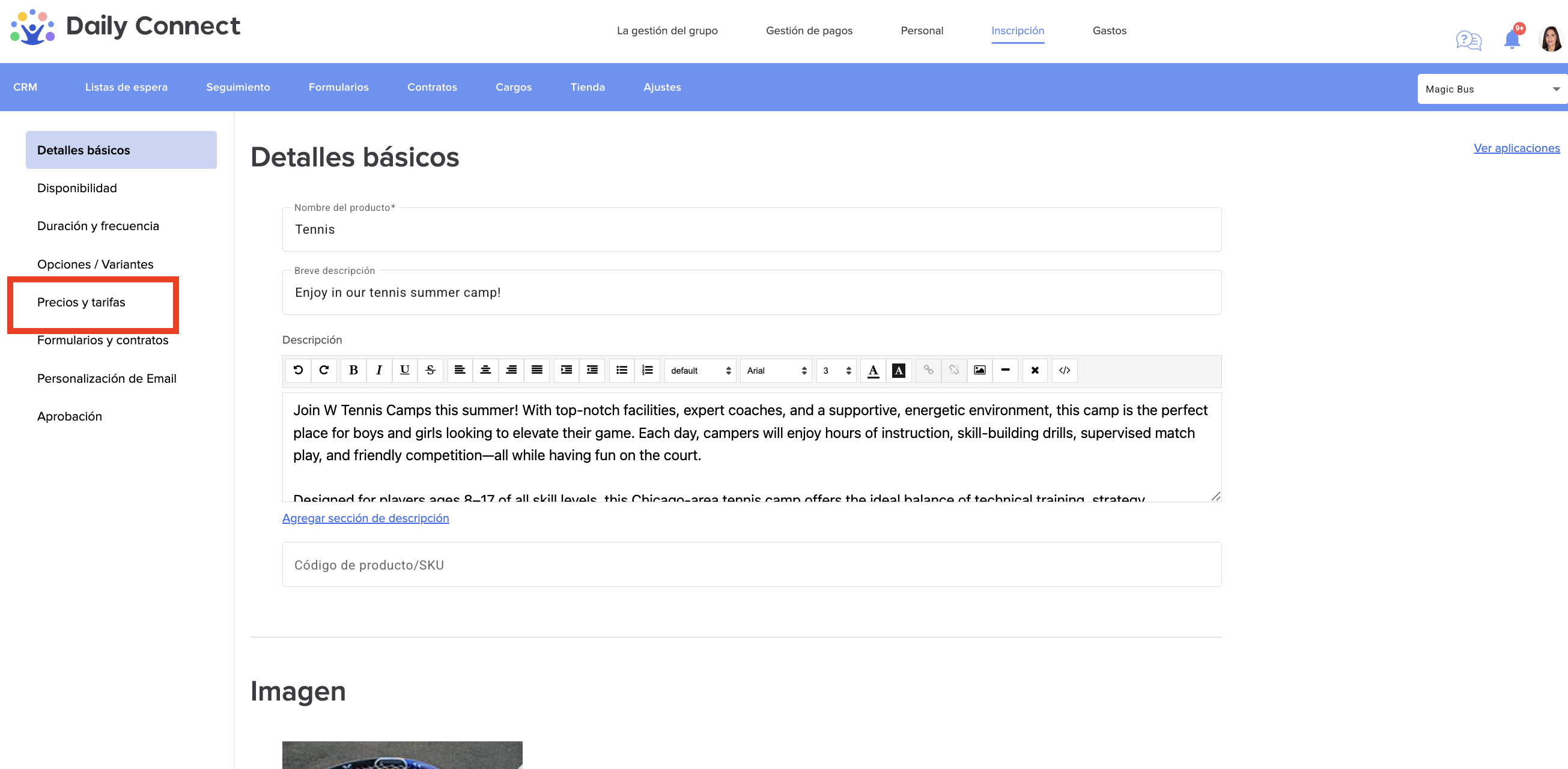This screenshot has height=769, width=1568.
Task: Pick the font color button
Action: (x=873, y=370)
